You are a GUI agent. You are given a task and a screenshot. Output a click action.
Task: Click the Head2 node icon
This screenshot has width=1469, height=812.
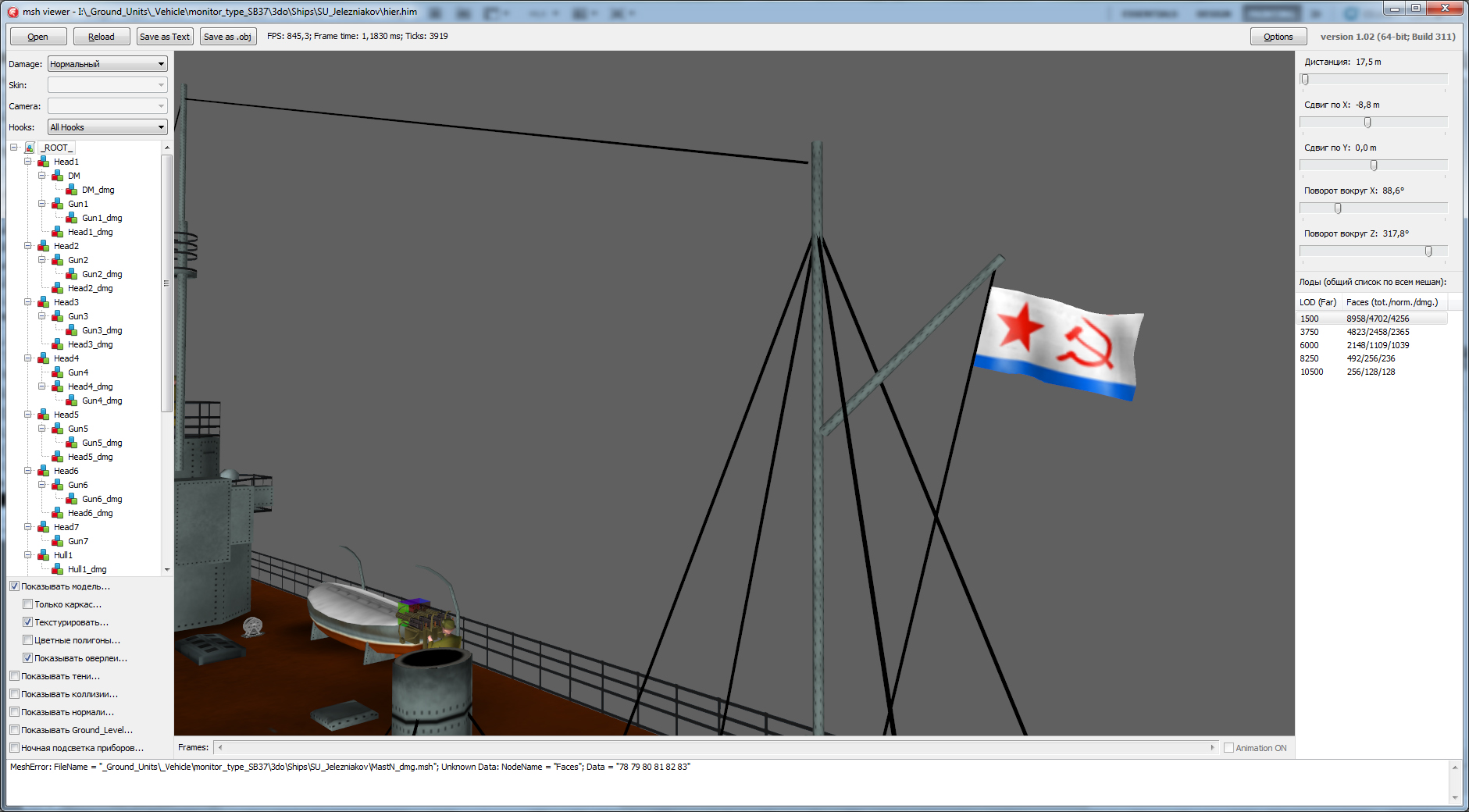coord(44,246)
